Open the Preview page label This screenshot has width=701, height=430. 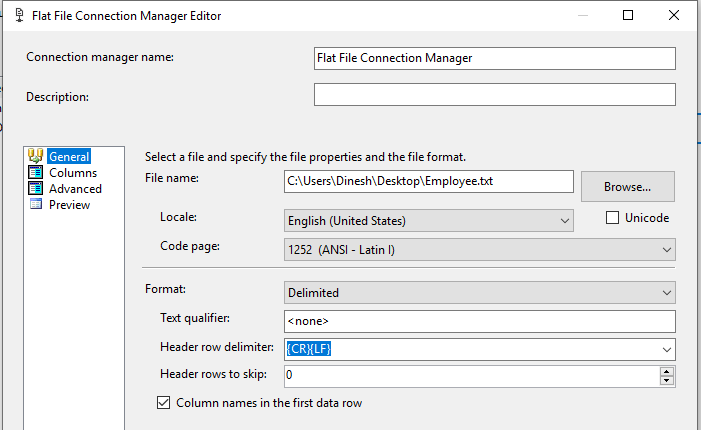tap(69, 204)
